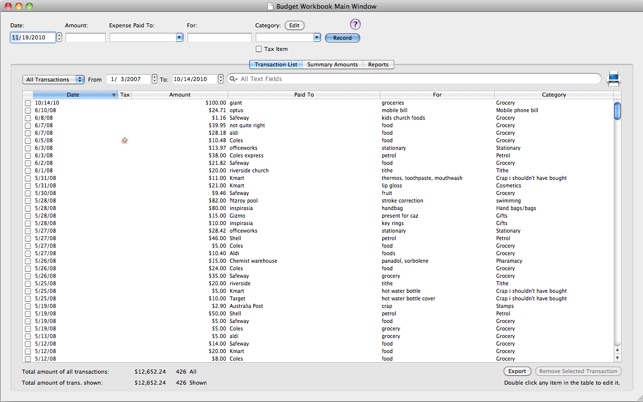This screenshot has height=402, width=643.
Task: Click the 'stroke correction' cell
Action: coord(402,201)
